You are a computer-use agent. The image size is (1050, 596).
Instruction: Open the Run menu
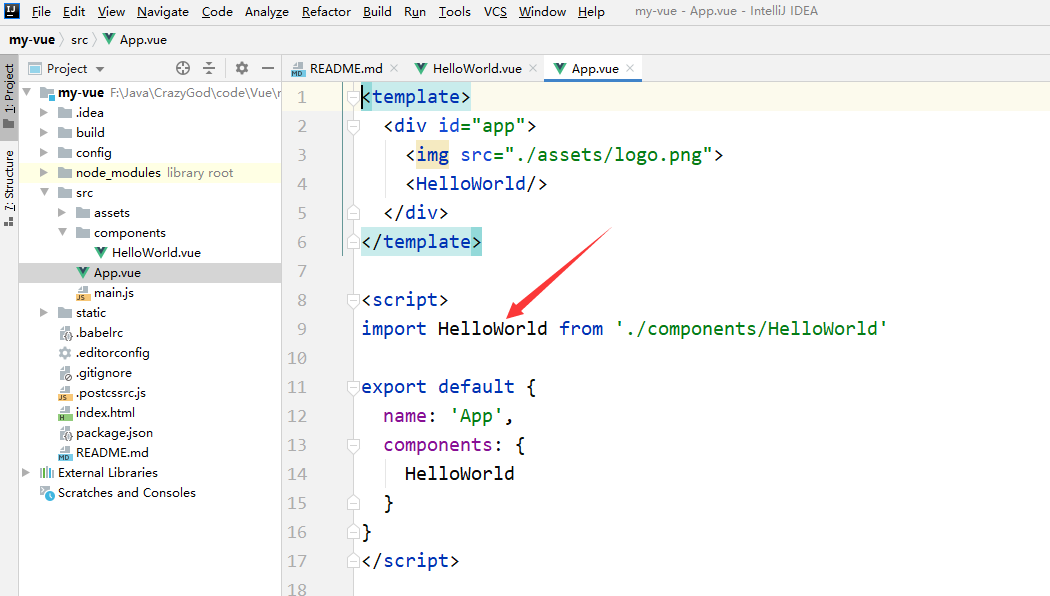(x=415, y=11)
